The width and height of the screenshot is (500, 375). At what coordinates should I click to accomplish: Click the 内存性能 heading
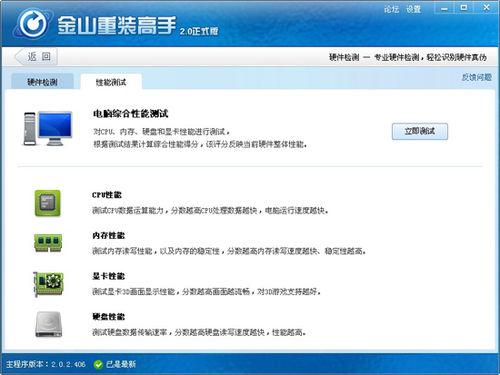coord(109,236)
